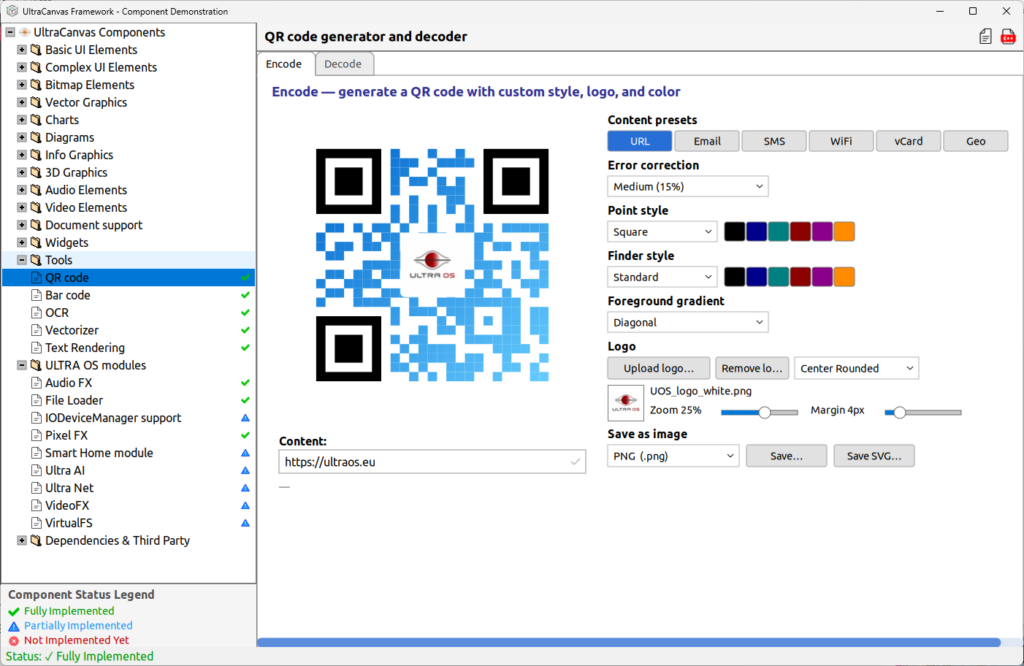
Task: Select the WiFi content preset
Action: click(841, 141)
